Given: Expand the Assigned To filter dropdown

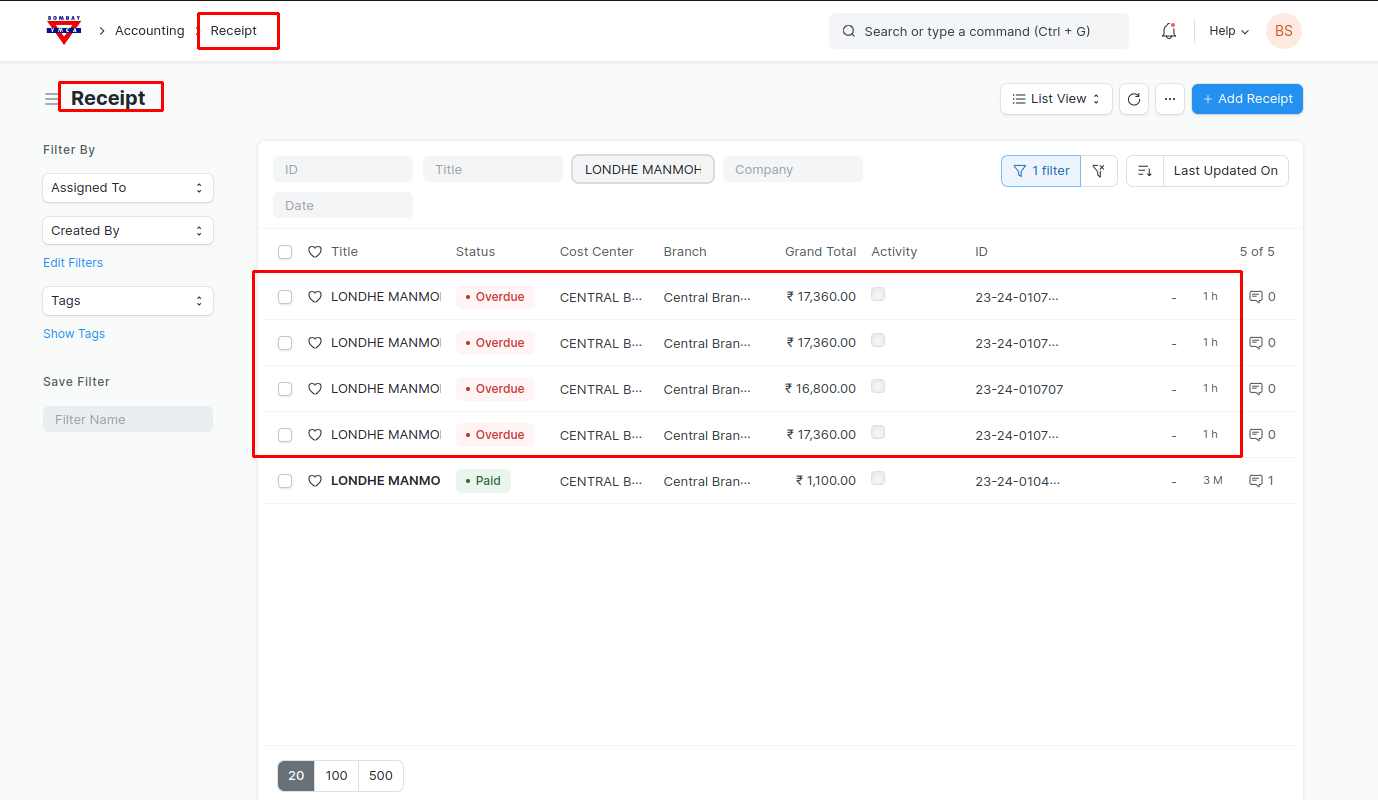Looking at the screenshot, I should click(x=127, y=188).
